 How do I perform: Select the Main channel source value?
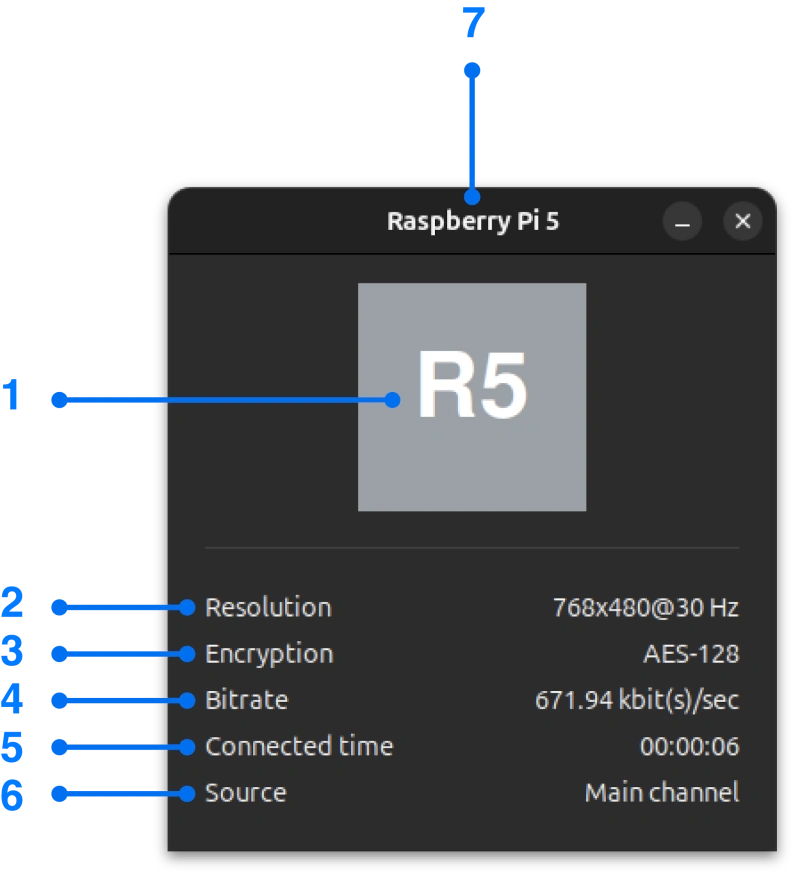click(x=660, y=792)
